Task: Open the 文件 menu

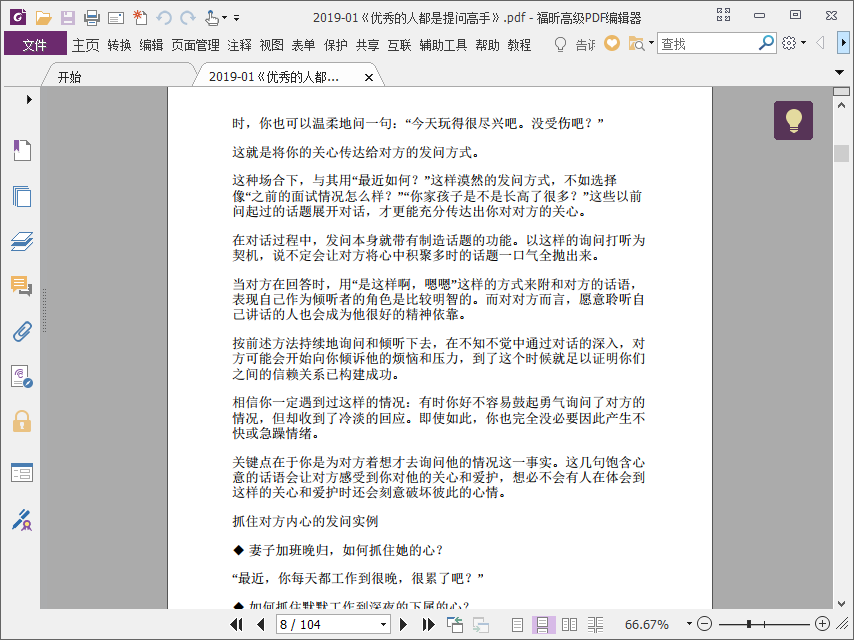Action: pos(35,45)
